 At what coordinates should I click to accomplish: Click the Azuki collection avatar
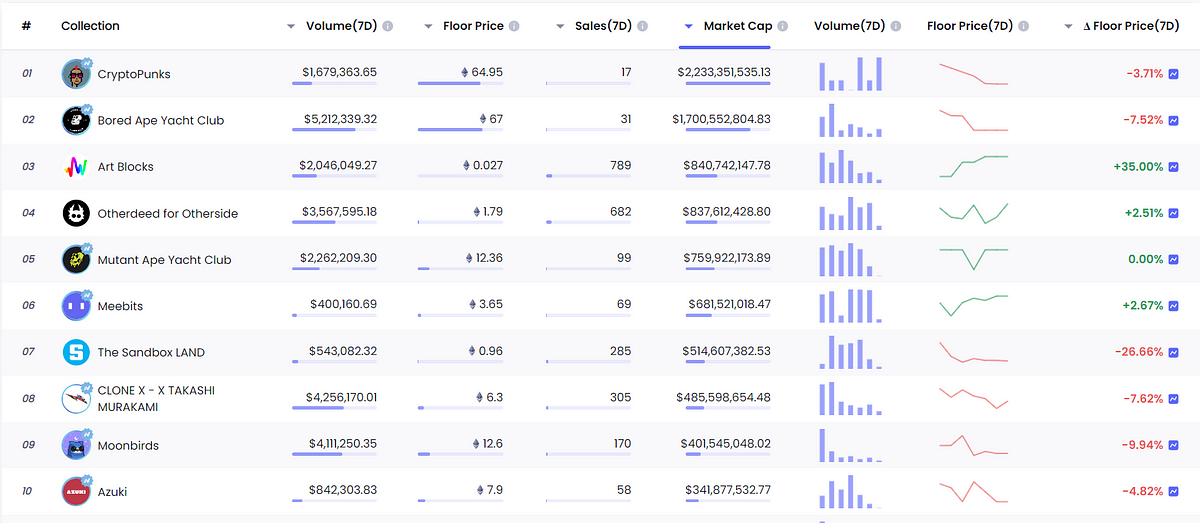tap(76, 491)
